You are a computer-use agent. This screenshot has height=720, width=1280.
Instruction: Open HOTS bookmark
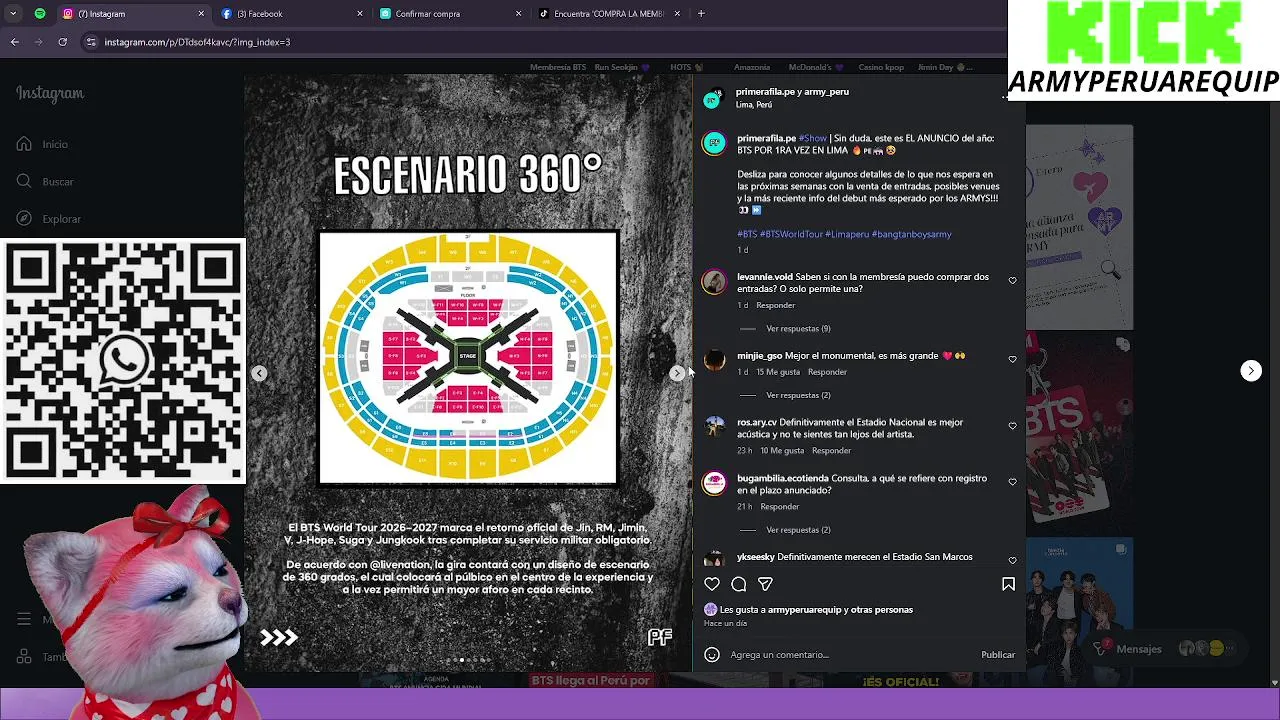point(686,67)
